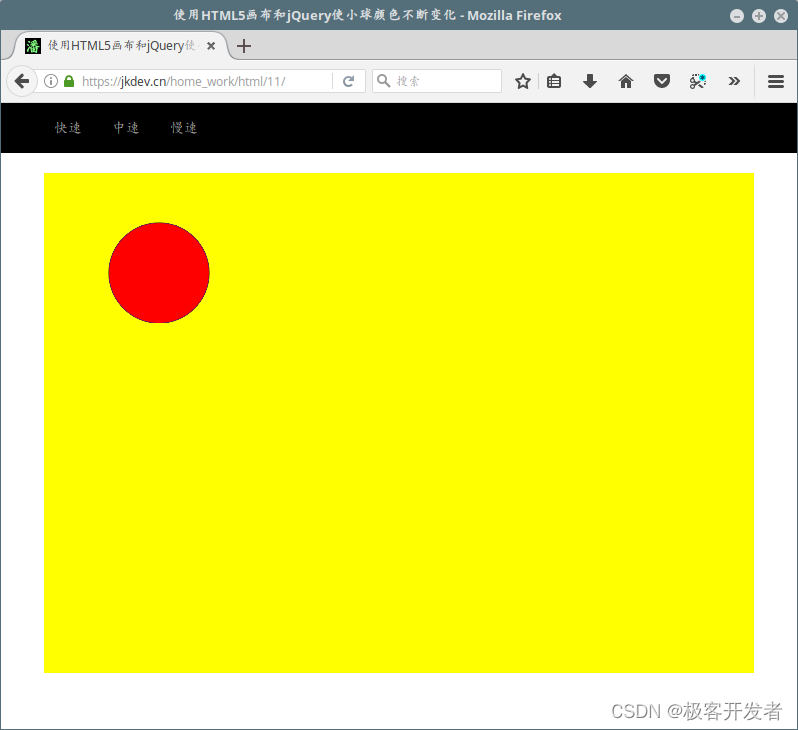Minimize the Firefox window

pyautogui.click(x=736, y=16)
